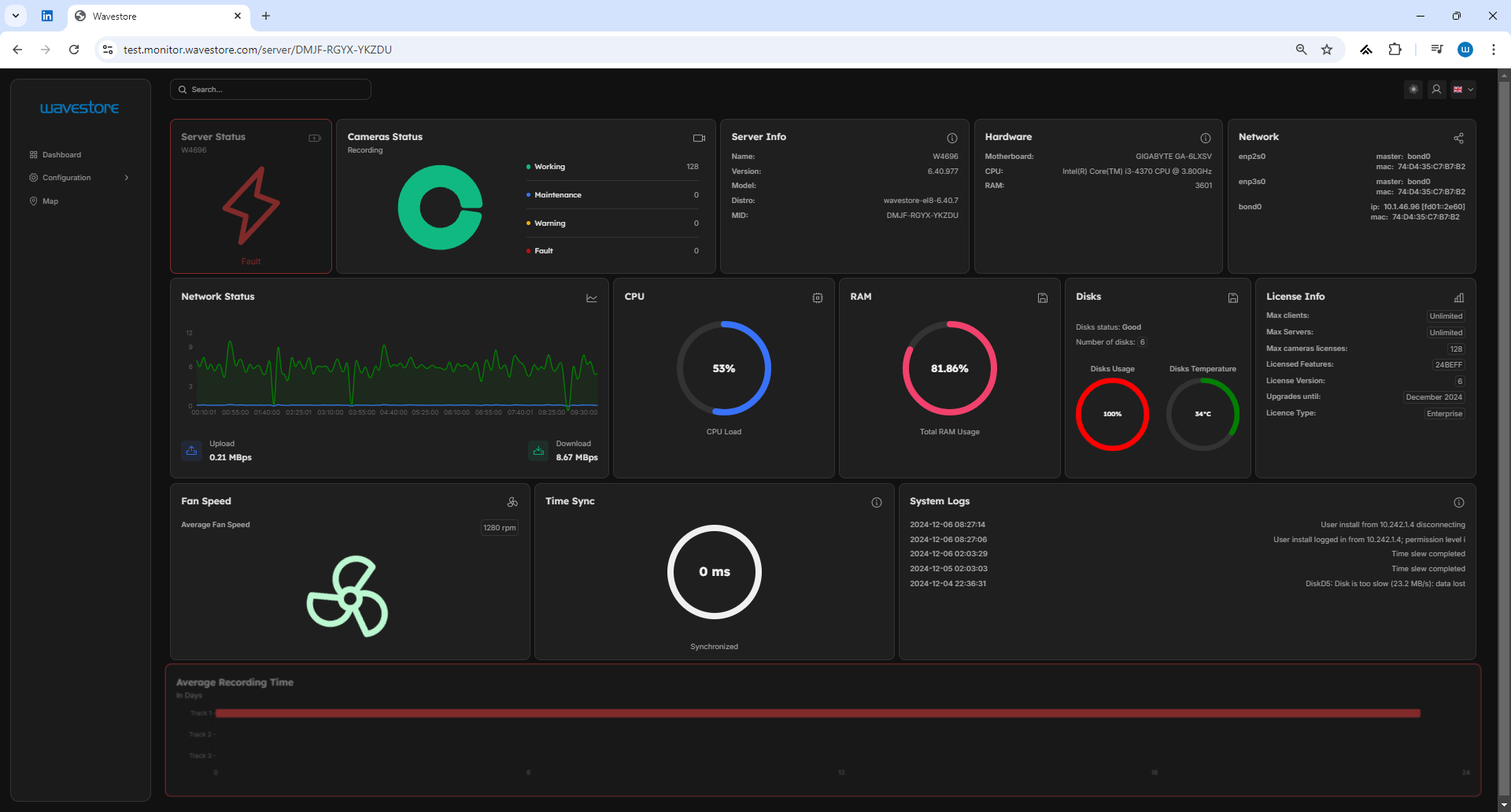
Task: Click the browser reload button
Action: click(74, 49)
